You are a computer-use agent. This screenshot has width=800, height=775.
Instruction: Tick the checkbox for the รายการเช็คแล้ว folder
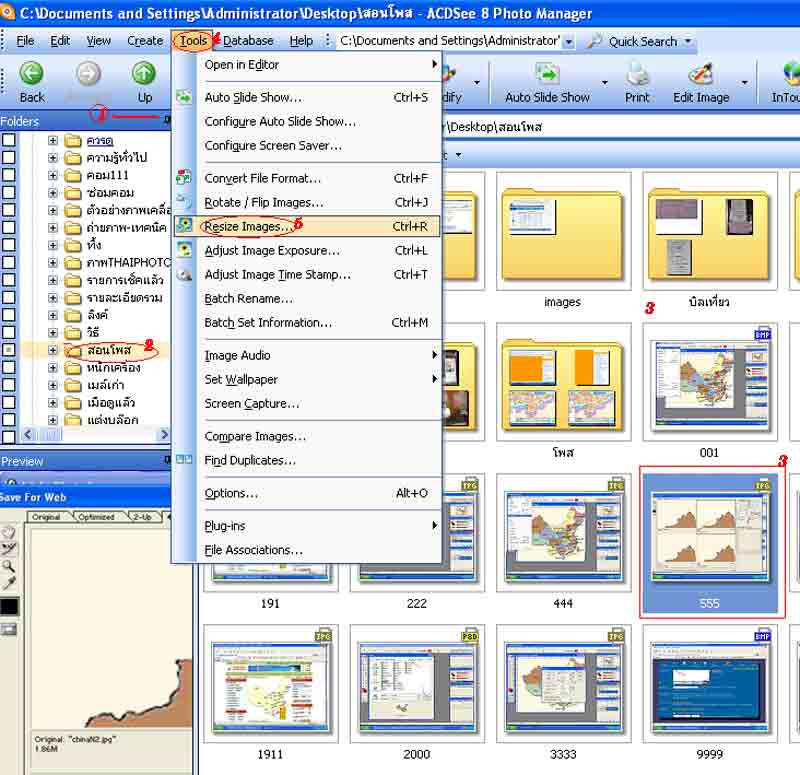[9, 280]
